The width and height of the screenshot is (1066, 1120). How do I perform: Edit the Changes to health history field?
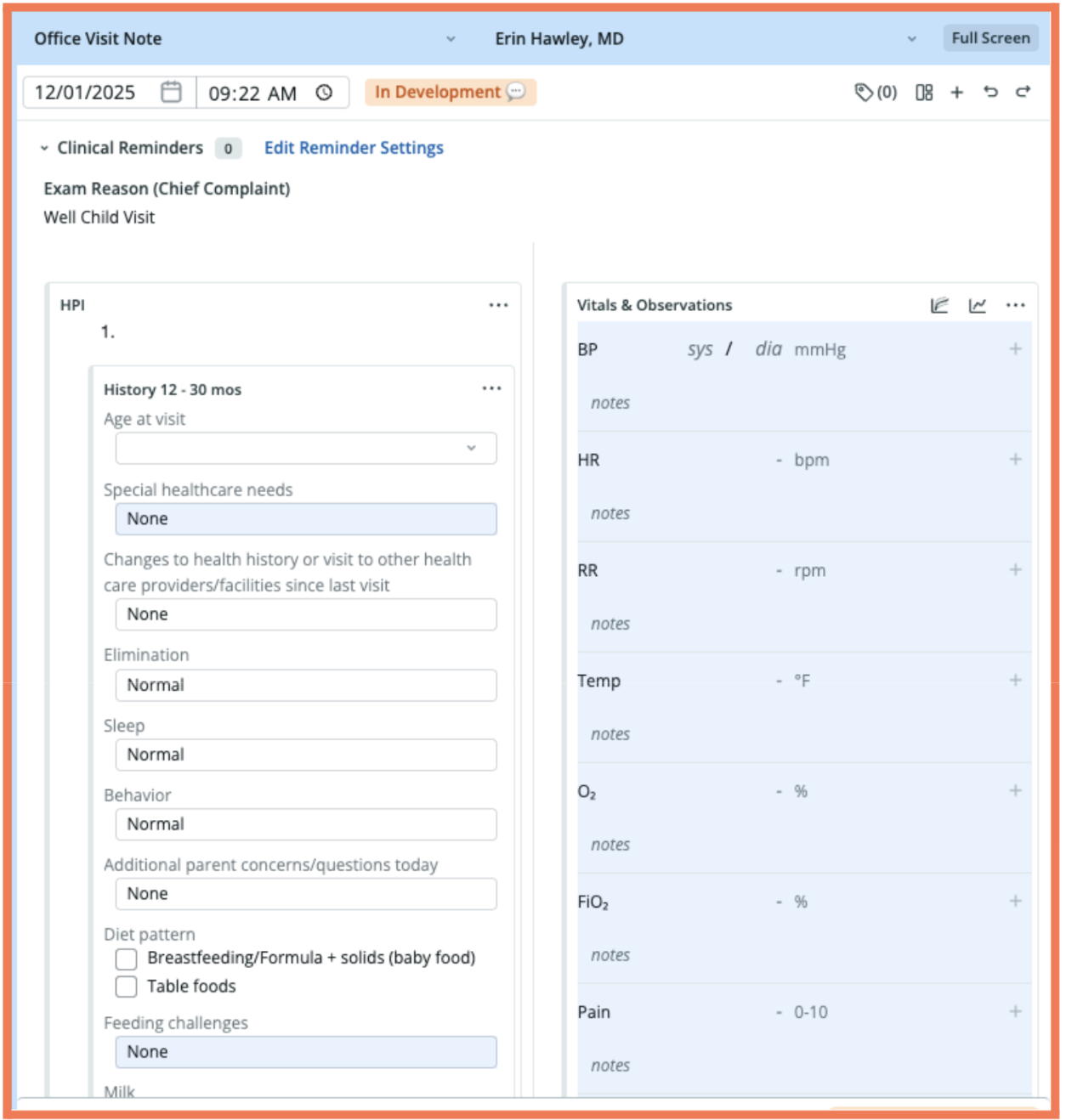(x=306, y=614)
